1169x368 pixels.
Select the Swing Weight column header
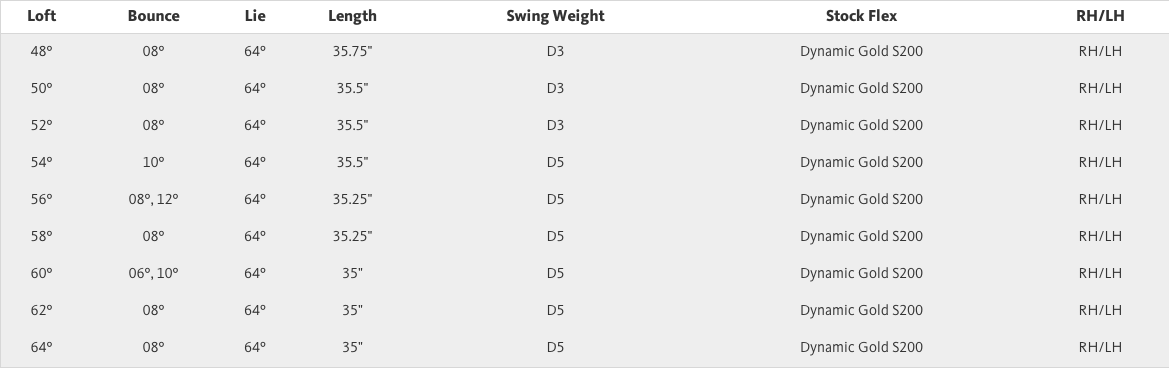[555, 16]
